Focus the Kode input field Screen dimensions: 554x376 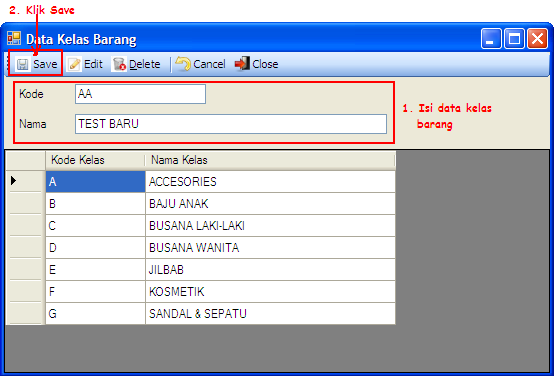(x=140, y=94)
